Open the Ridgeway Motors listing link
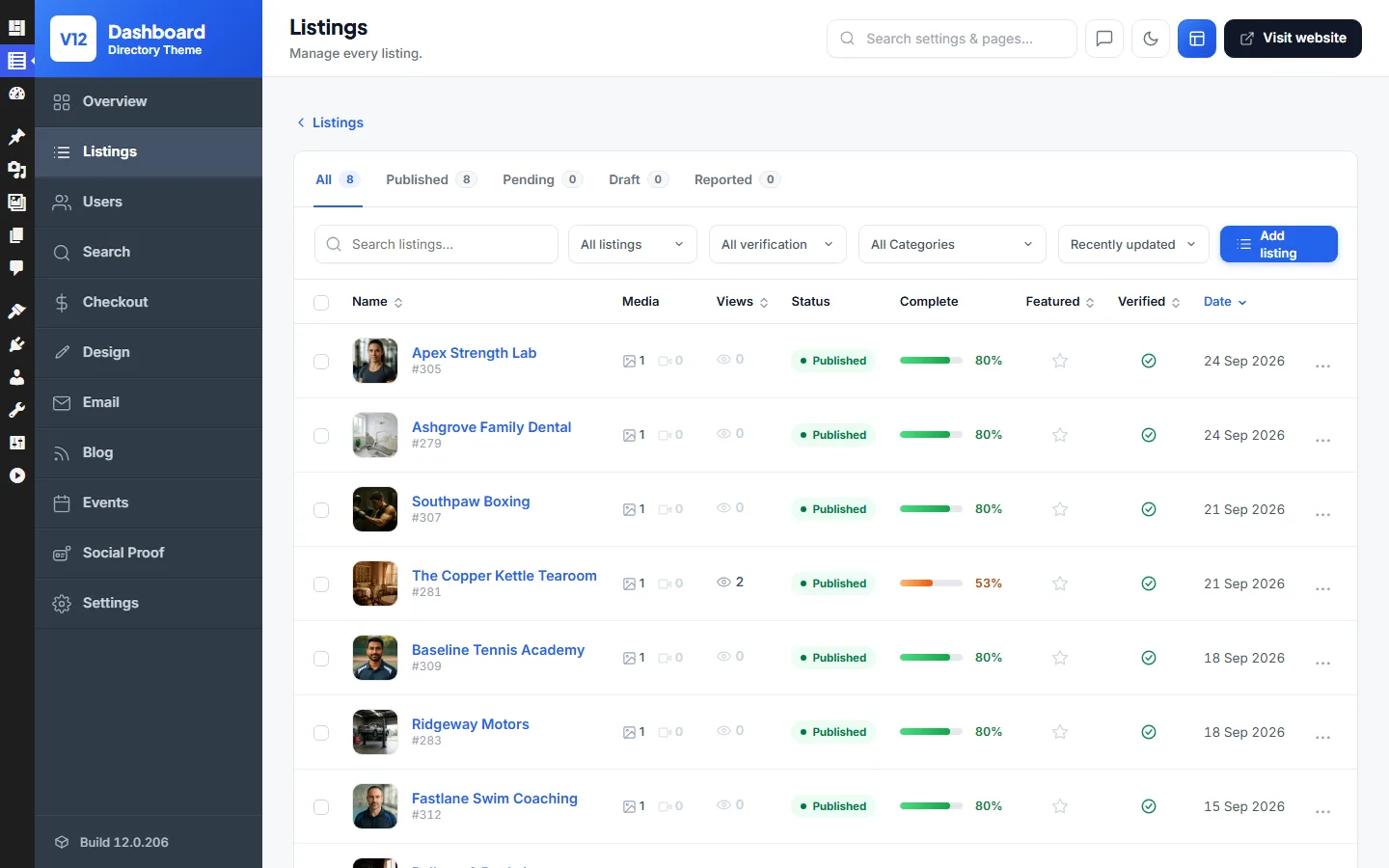This screenshot has height=868, width=1389. tap(470, 724)
